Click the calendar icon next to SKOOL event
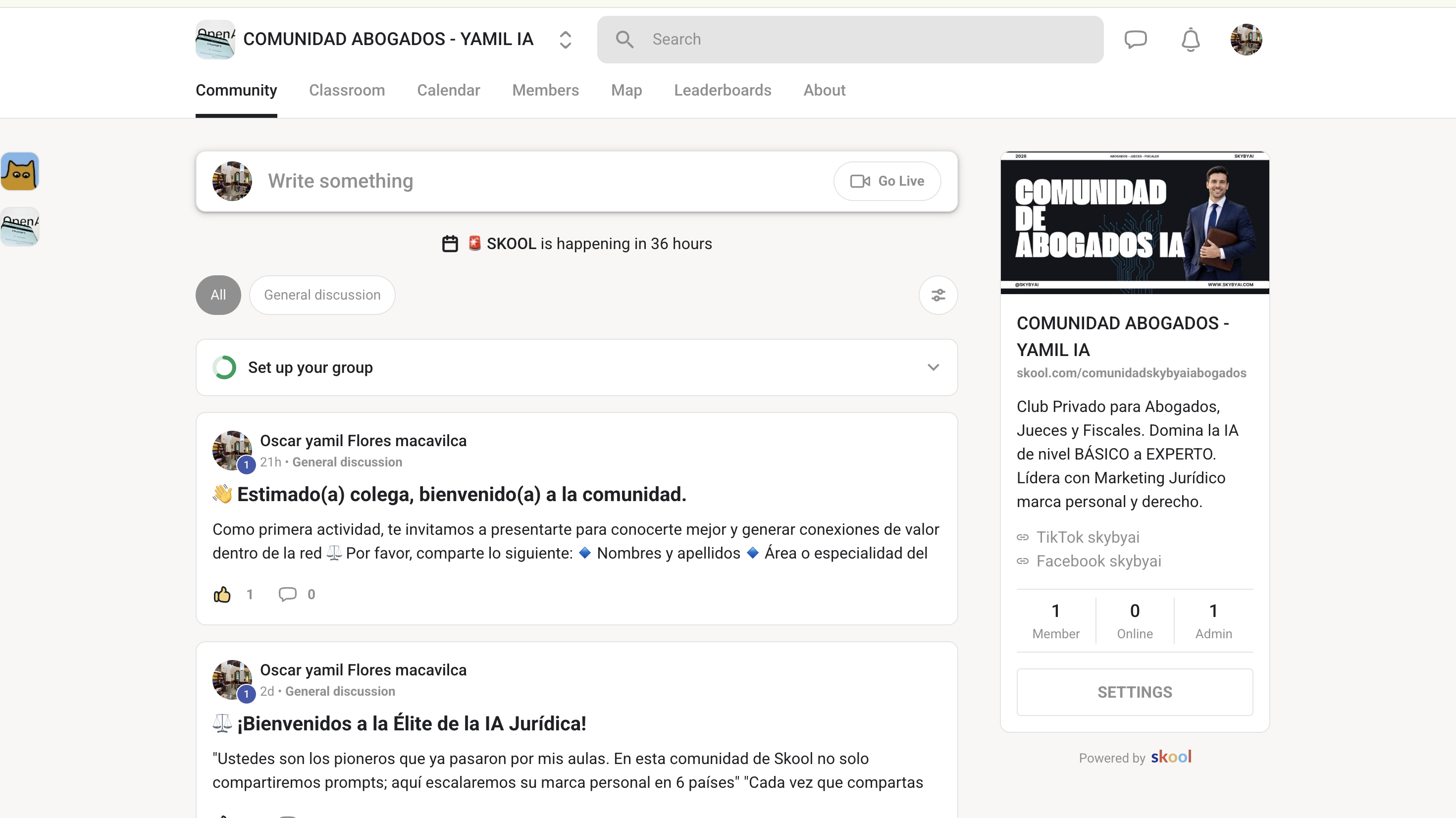 point(449,244)
